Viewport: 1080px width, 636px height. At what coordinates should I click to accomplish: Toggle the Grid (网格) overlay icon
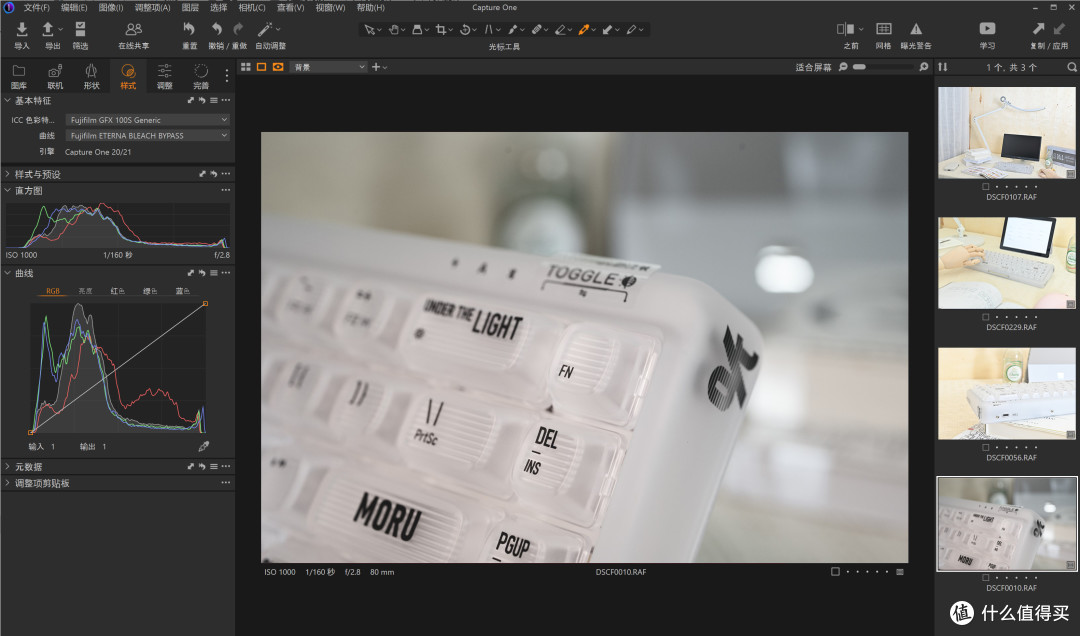884,29
